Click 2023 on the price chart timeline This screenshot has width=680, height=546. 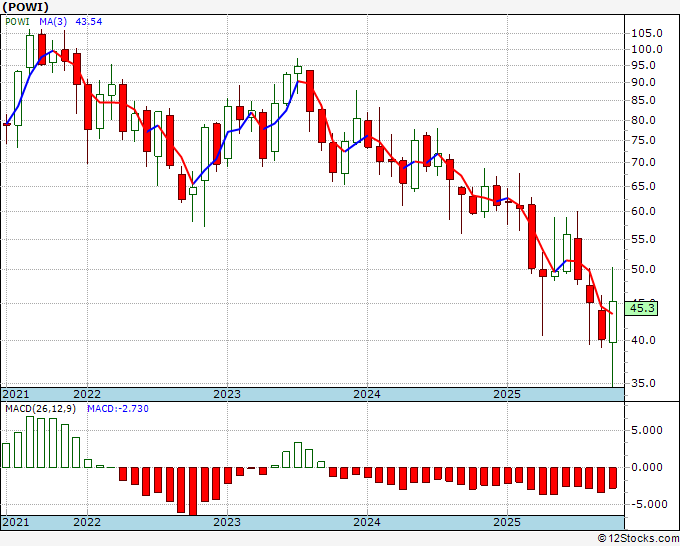tap(226, 394)
